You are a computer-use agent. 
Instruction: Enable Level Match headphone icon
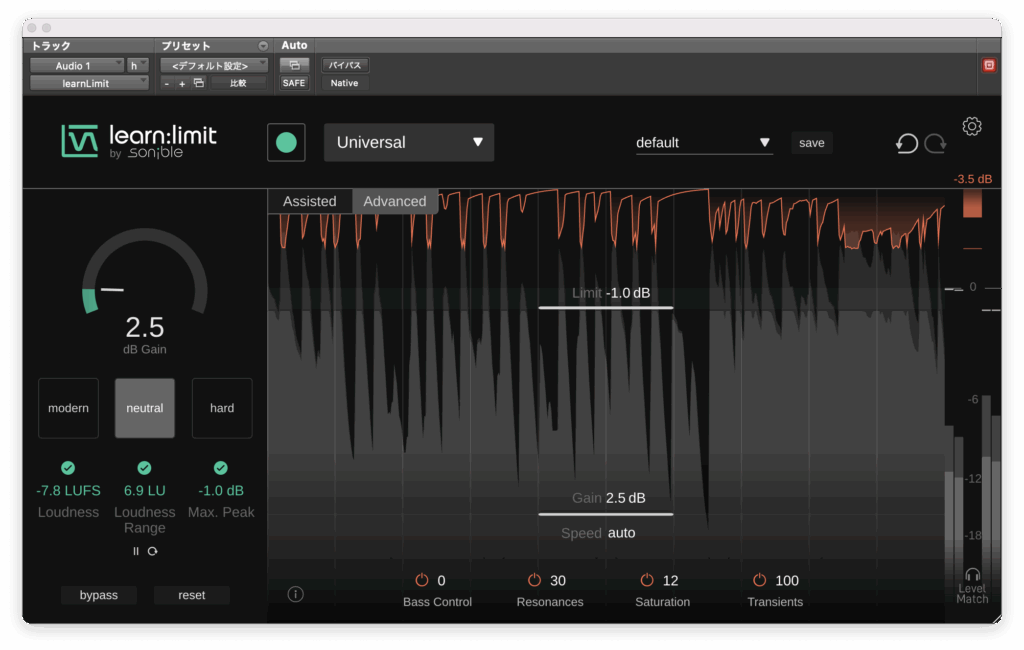[x=972, y=575]
